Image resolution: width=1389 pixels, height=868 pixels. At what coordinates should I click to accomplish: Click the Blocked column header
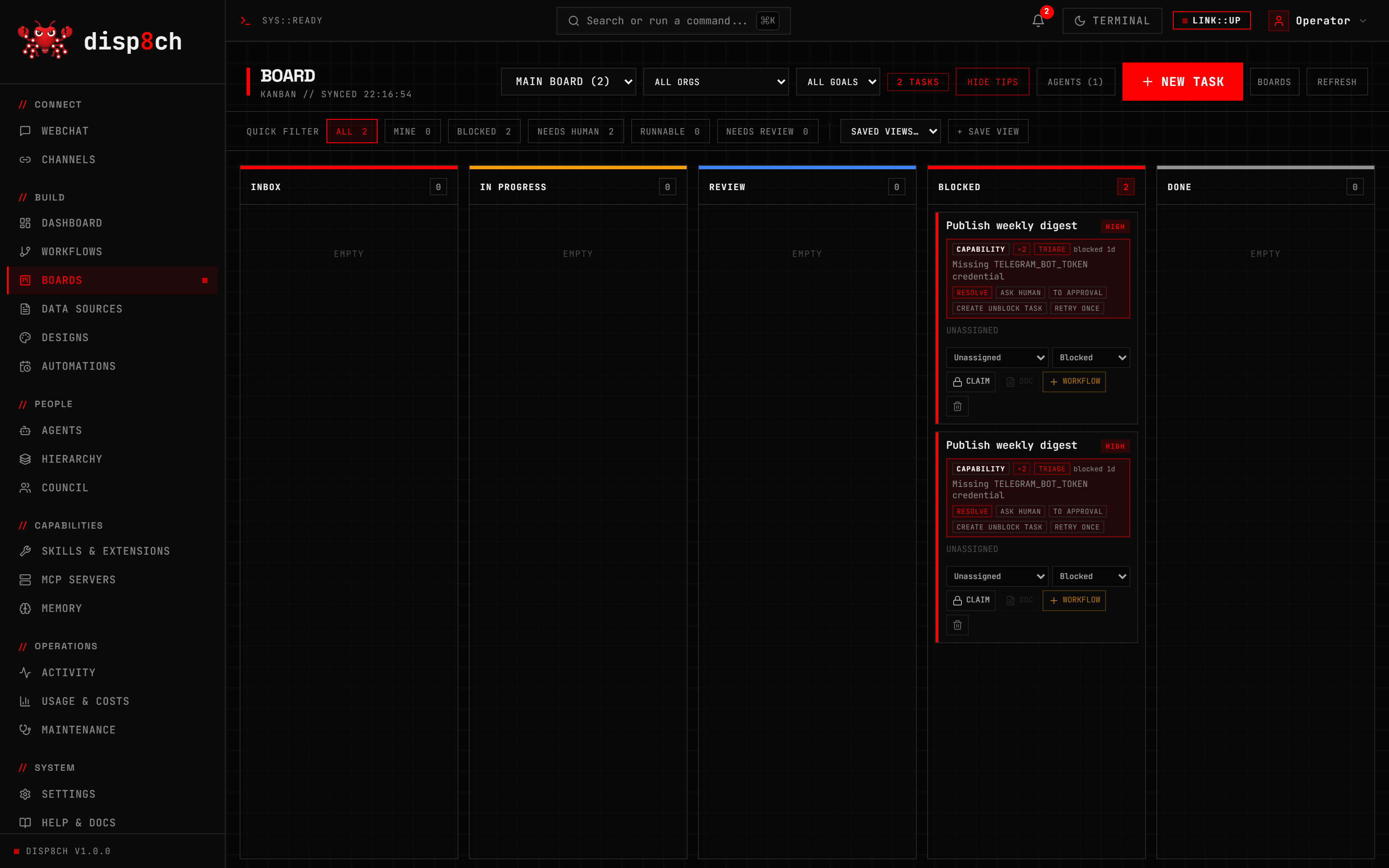(1036, 187)
